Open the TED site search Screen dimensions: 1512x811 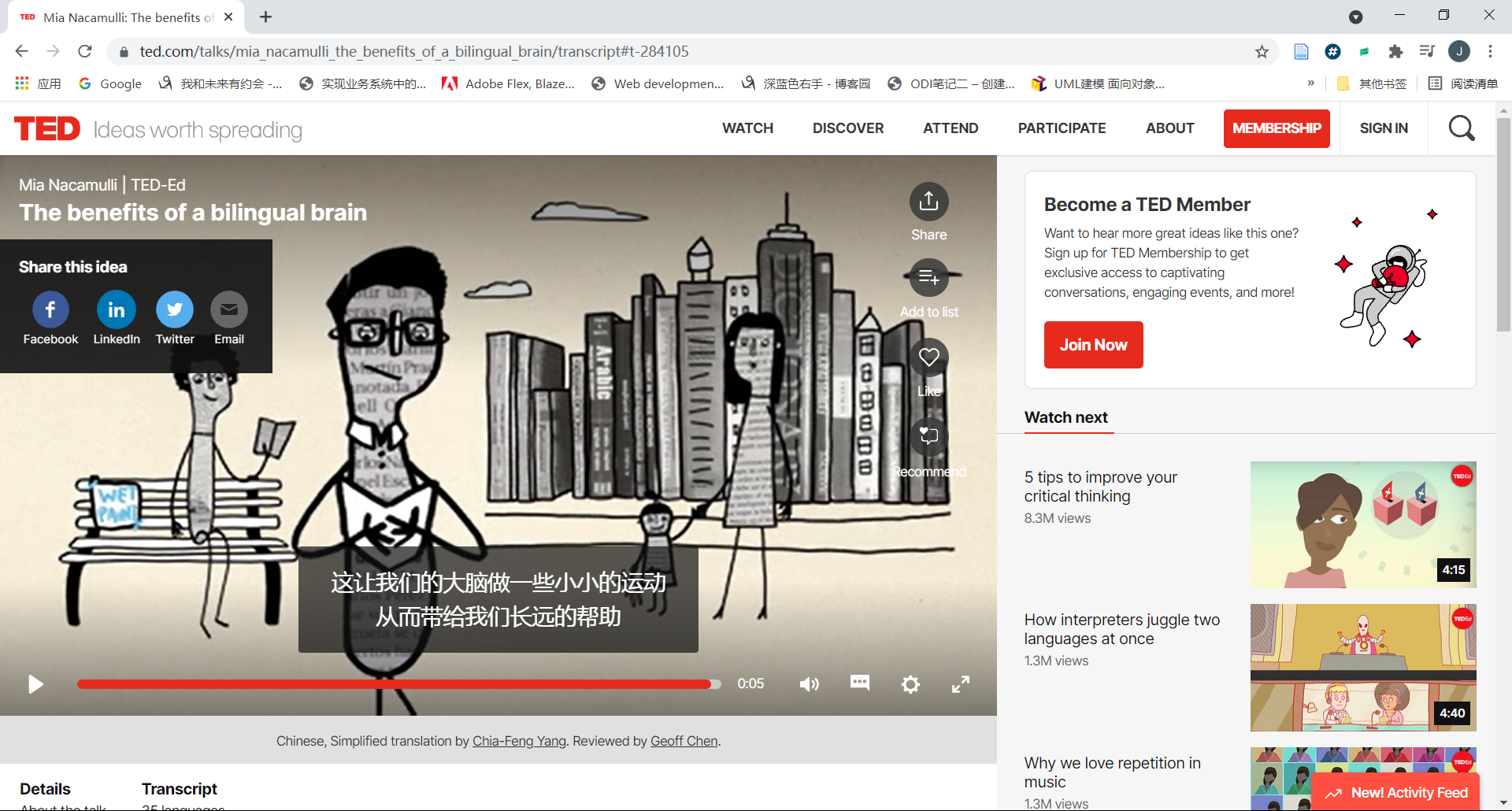(x=1462, y=128)
